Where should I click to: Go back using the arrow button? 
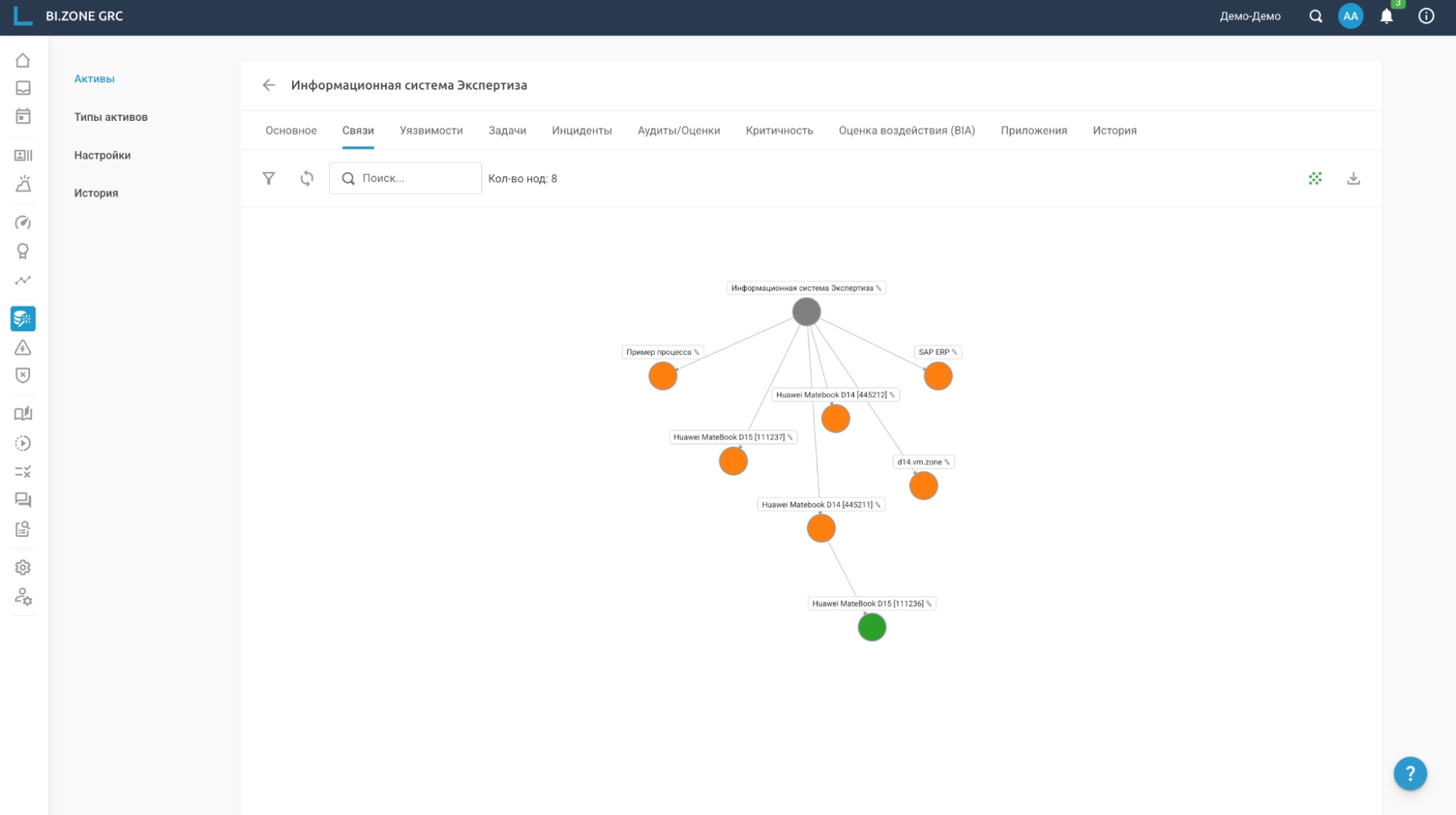tap(269, 85)
